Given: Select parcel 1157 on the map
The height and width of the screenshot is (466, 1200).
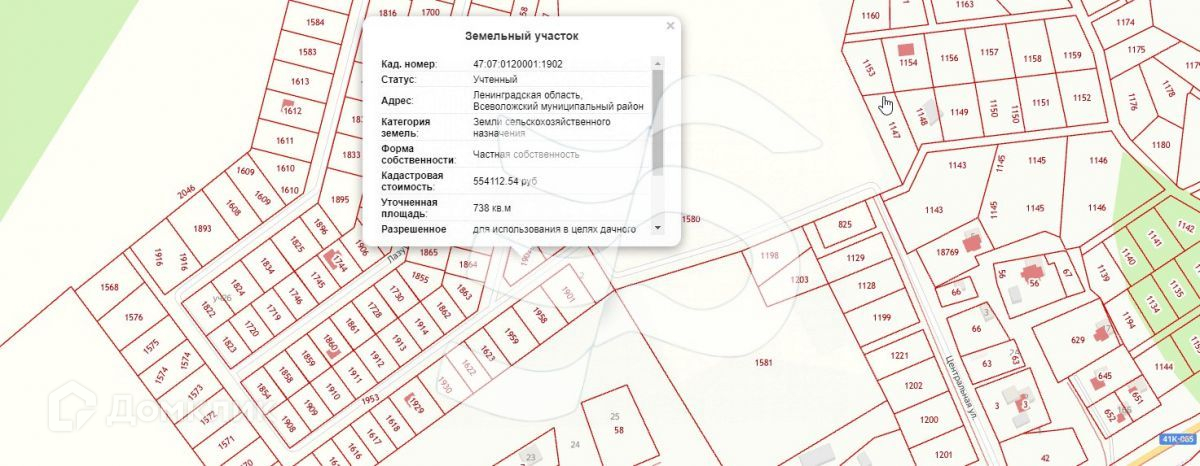Looking at the screenshot, I should point(990,52).
